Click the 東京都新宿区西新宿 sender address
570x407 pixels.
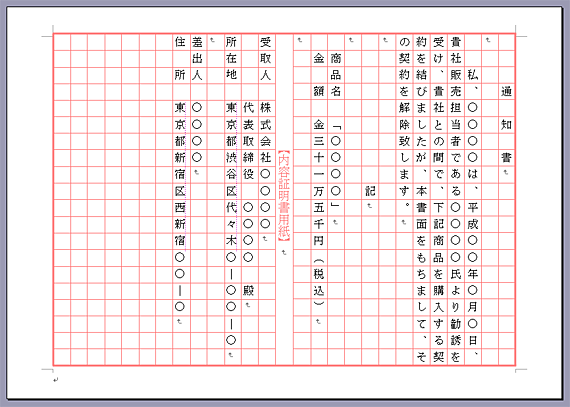pos(180,174)
